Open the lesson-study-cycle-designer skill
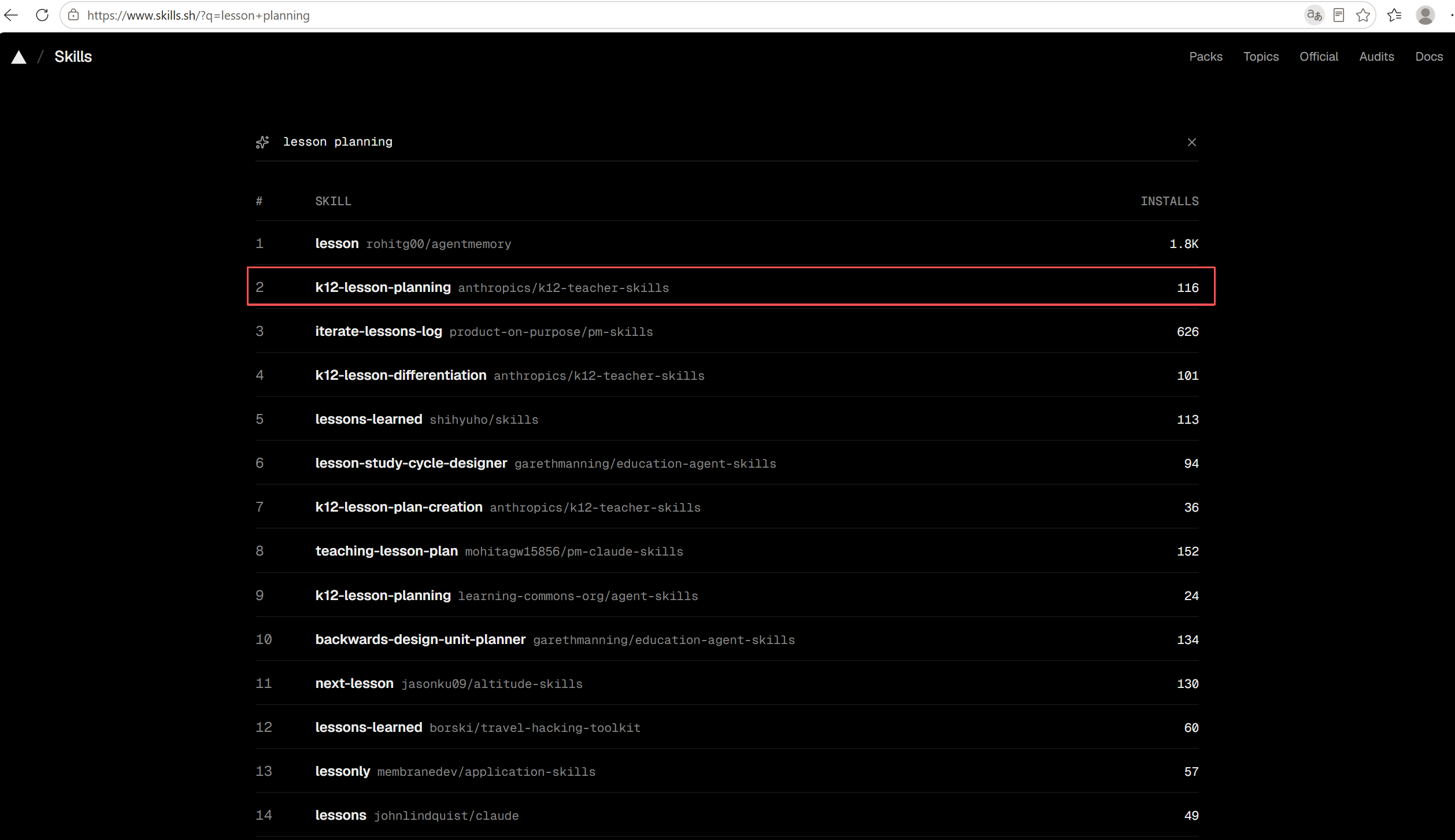 tap(727, 463)
